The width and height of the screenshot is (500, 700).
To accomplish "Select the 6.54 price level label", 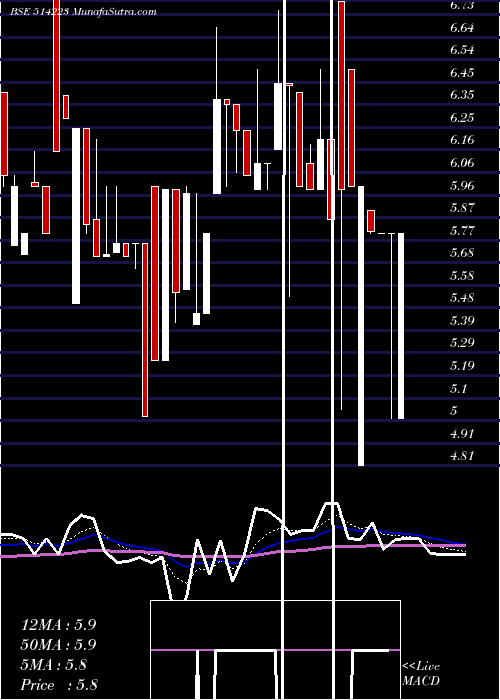I will click(x=462, y=50).
